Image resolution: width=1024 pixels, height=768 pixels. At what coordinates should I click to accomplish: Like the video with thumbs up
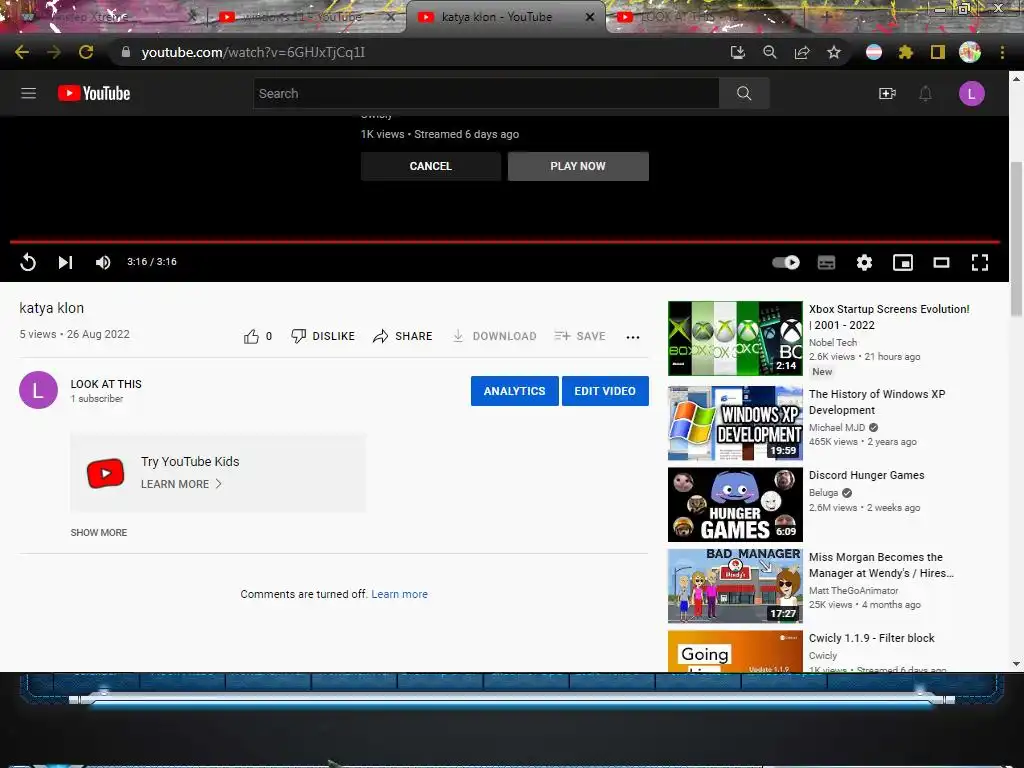coord(251,336)
